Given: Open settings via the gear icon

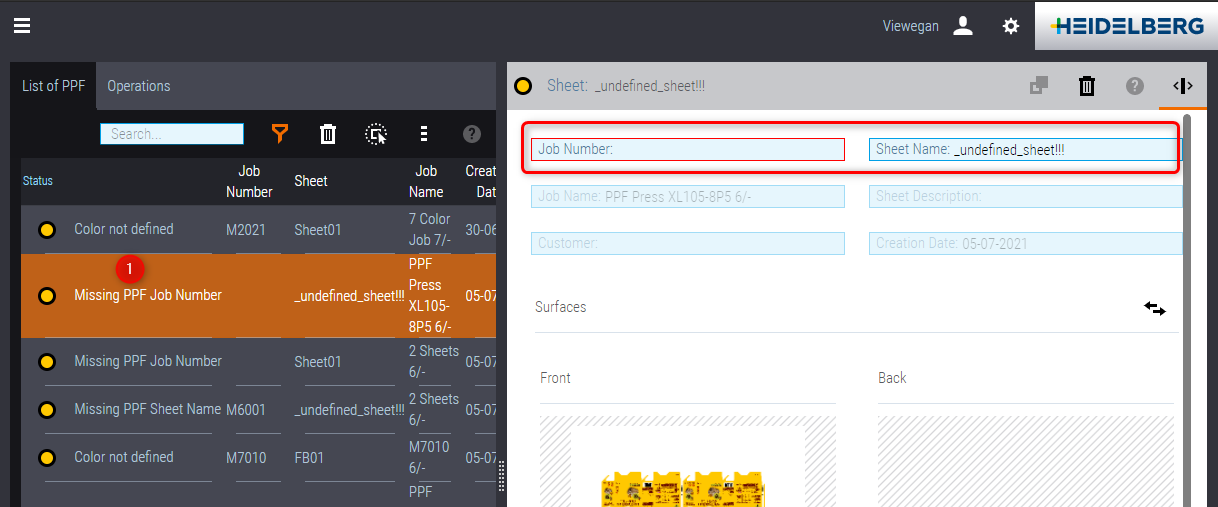Looking at the screenshot, I should (1011, 26).
